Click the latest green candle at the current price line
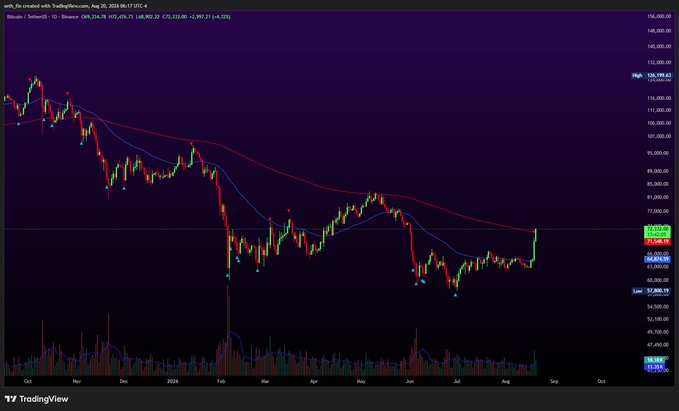The height and width of the screenshot is (411, 679). point(536,234)
